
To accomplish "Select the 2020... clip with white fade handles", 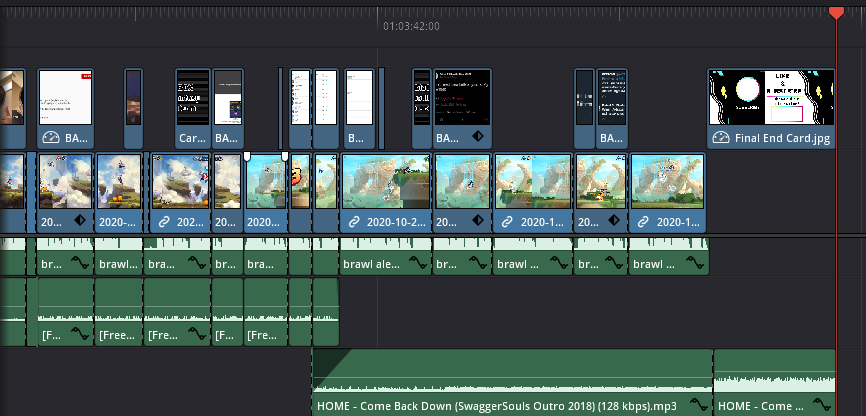I will click(x=266, y=192).
